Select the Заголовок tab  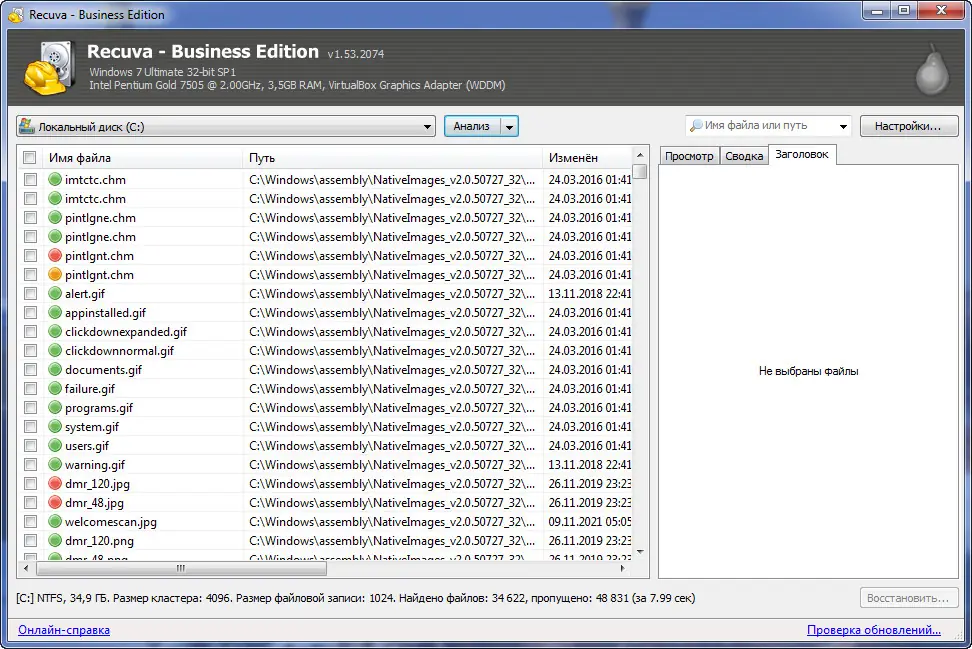[802, 154]
